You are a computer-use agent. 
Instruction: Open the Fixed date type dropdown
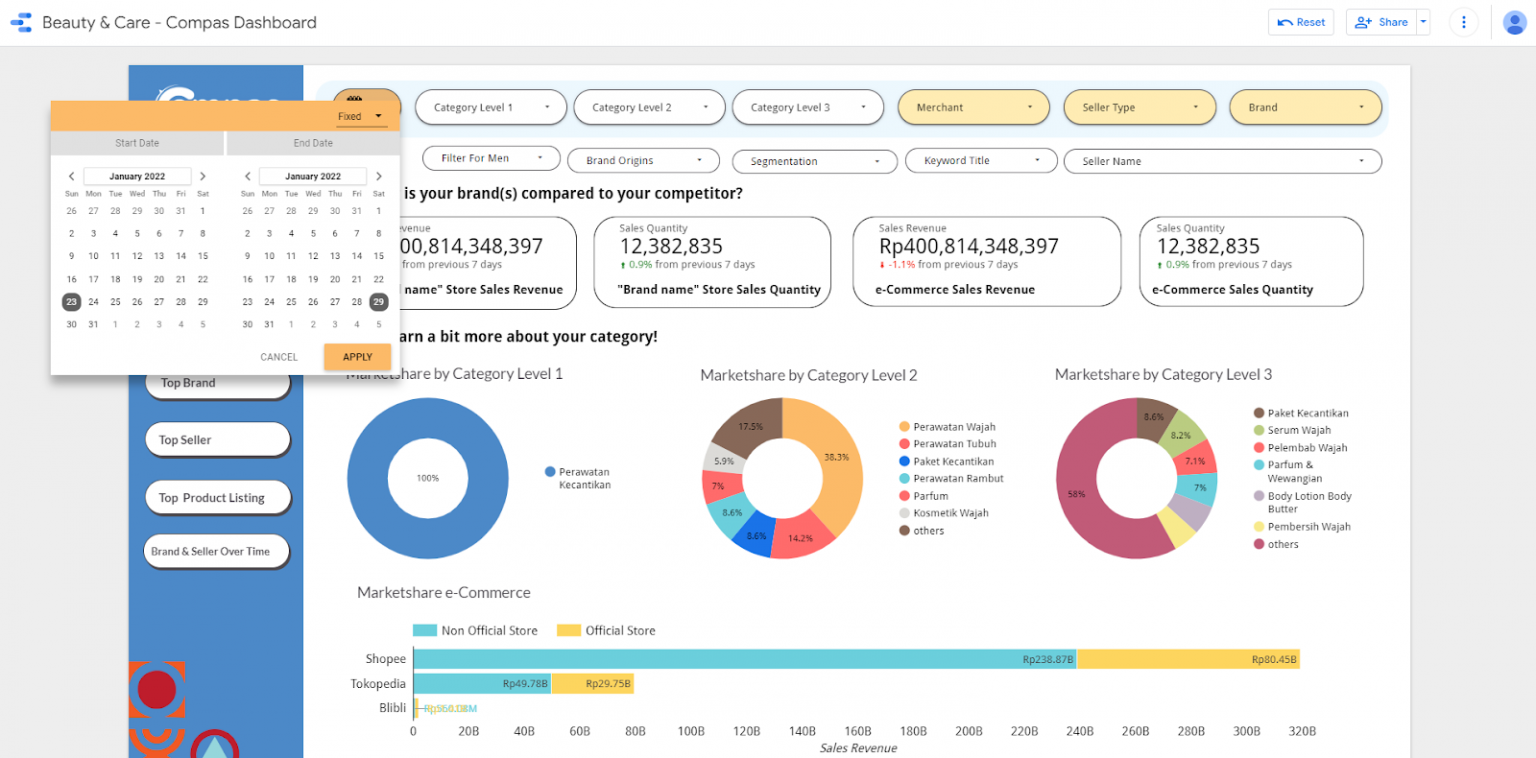pos(360,117)
